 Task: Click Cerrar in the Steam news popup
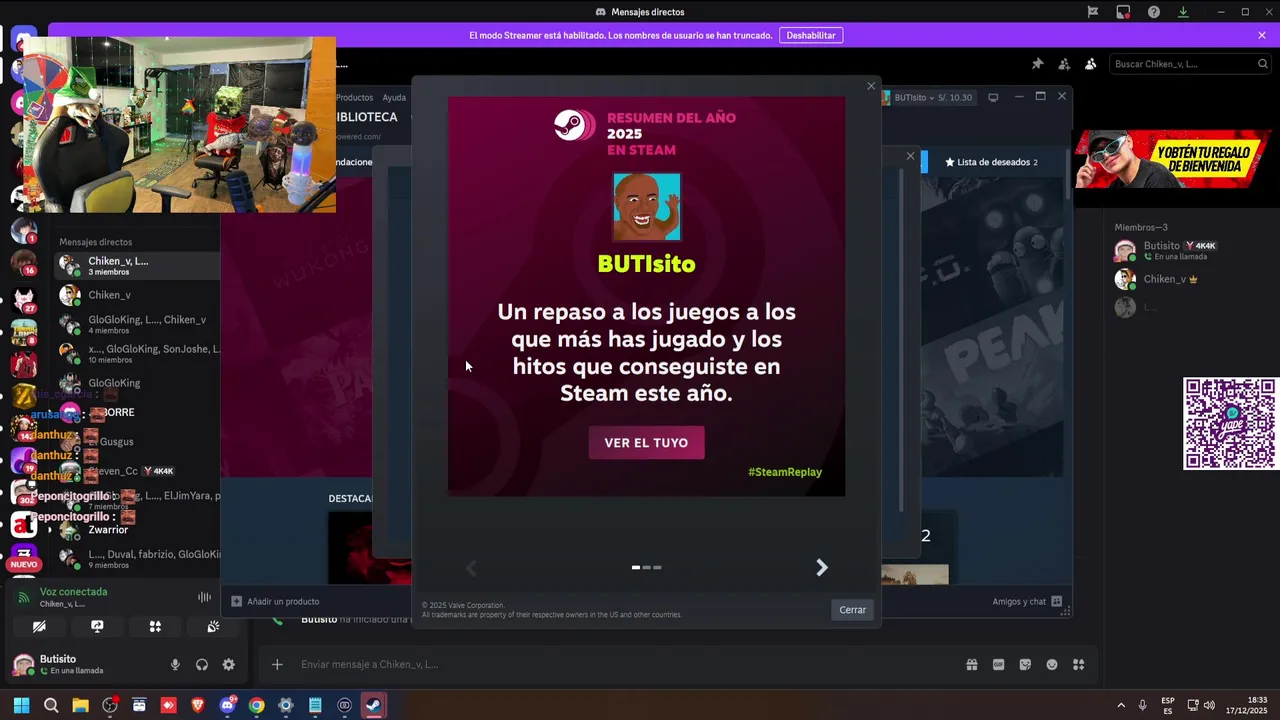coord(853,610)
